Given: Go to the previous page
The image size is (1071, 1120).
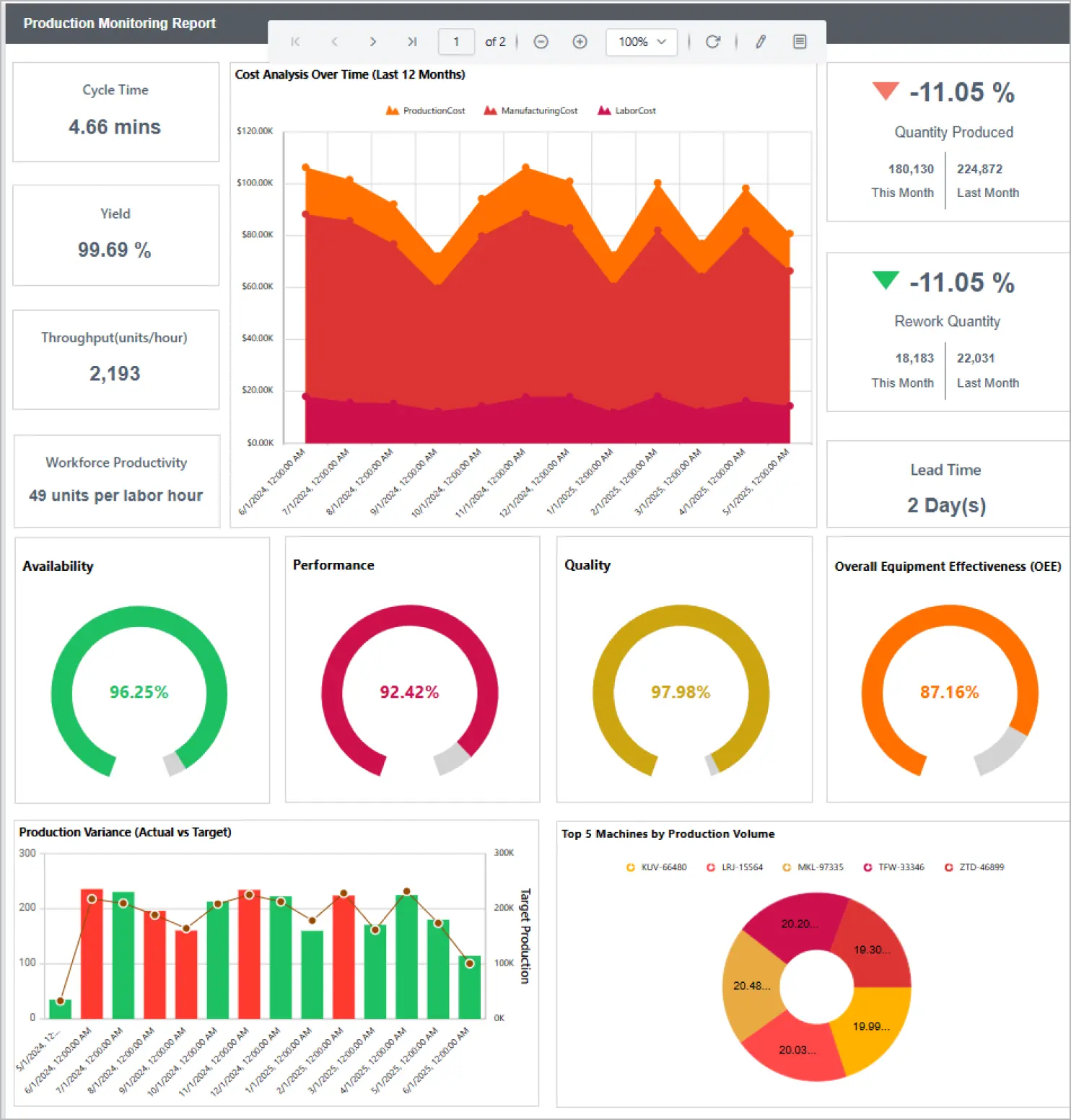Looking at the screenshot, I should (x=334, y=42).
